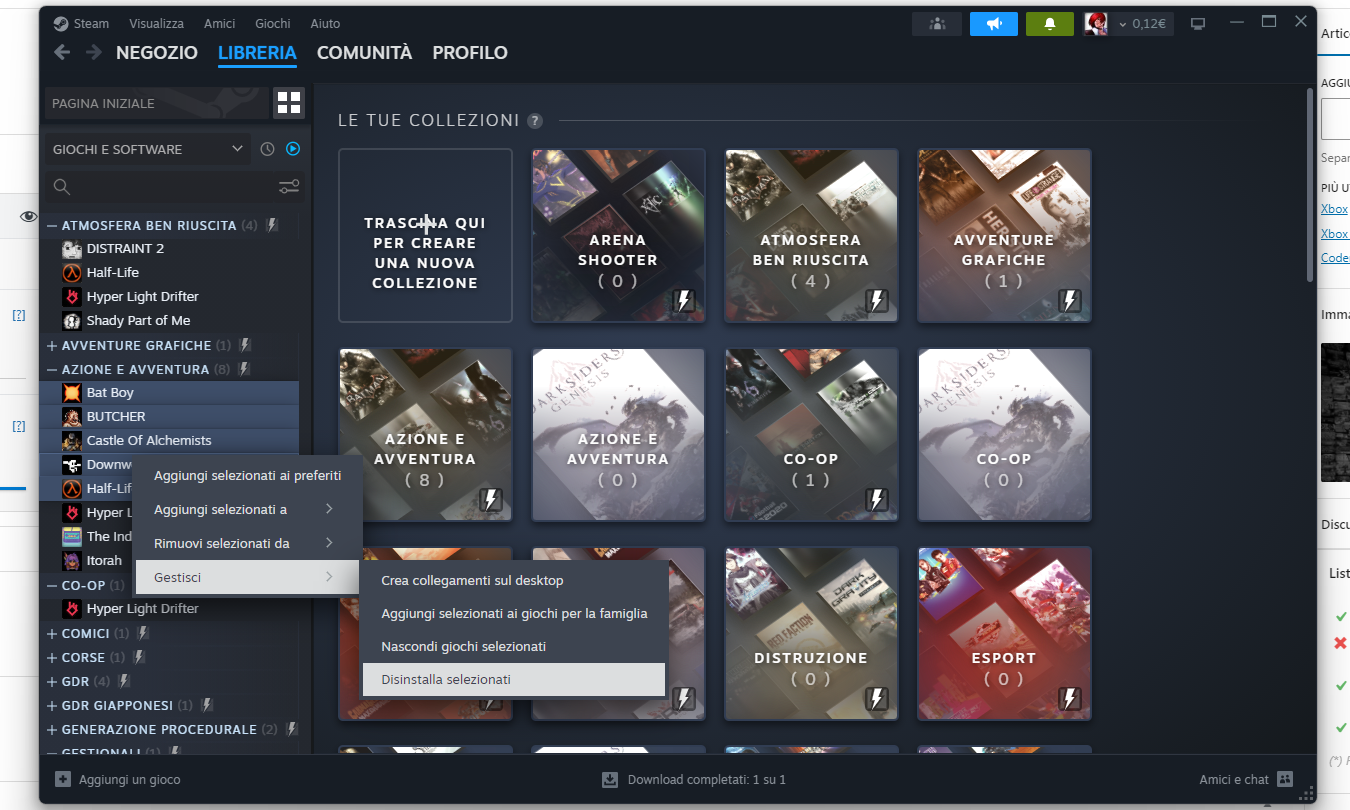The width and height of the screenshot is (1350, 810).
Task: Open the friends group icon button
Action: pyautogui.click(x=937, y=24)
